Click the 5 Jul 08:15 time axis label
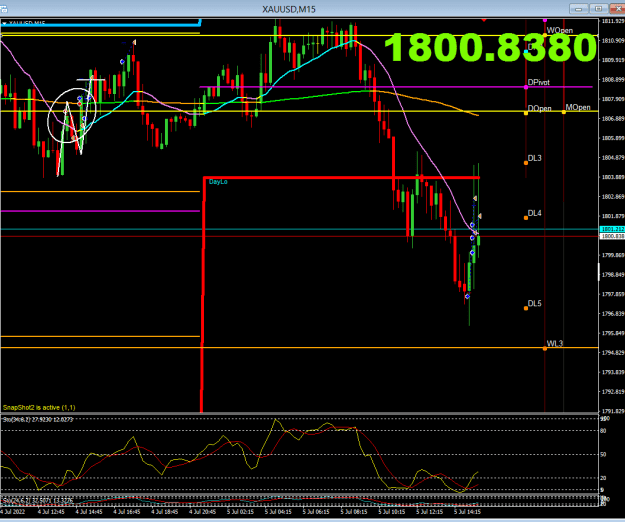 [354, 512]
